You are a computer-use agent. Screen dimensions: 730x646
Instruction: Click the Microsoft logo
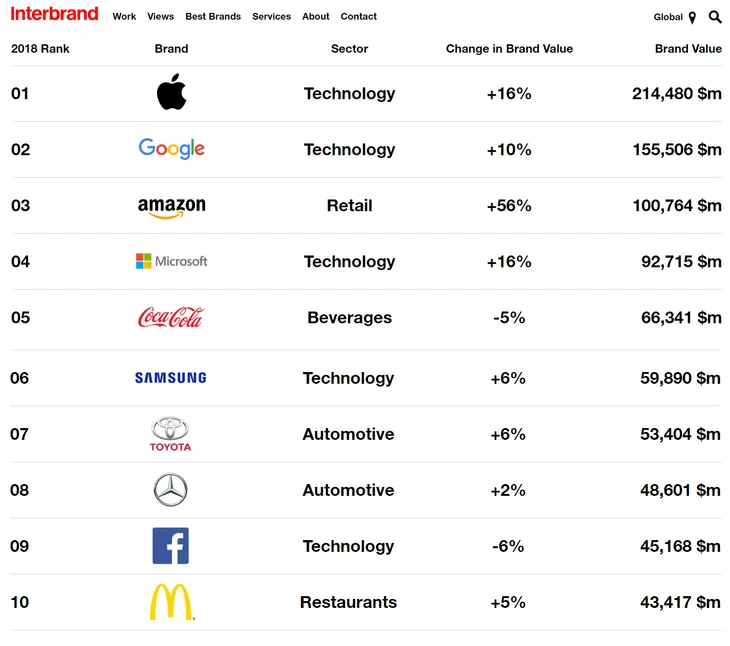tap(171, 261)
